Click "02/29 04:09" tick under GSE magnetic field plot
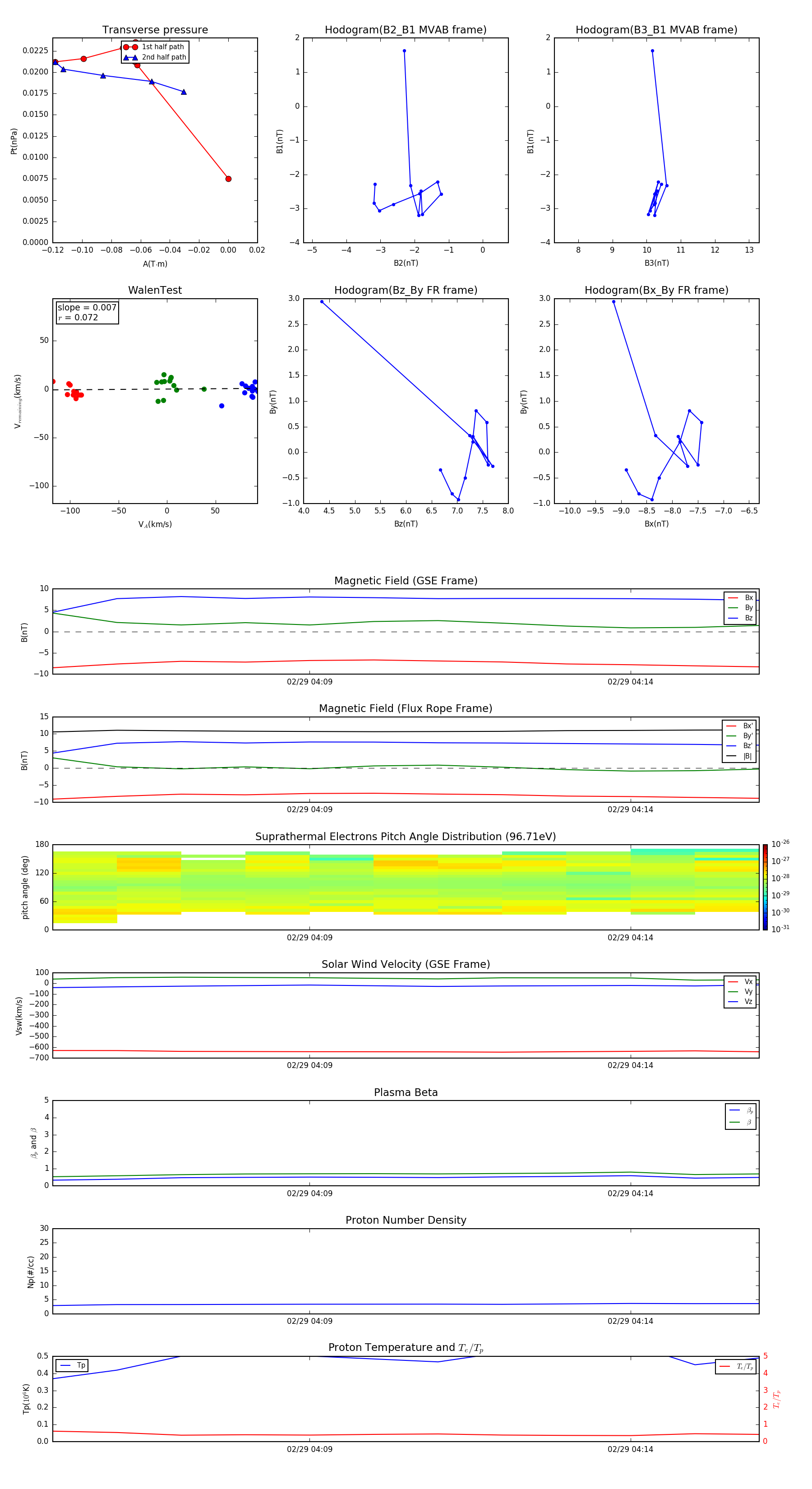The height and width of the screenshot is (1489, 812). 309,682
